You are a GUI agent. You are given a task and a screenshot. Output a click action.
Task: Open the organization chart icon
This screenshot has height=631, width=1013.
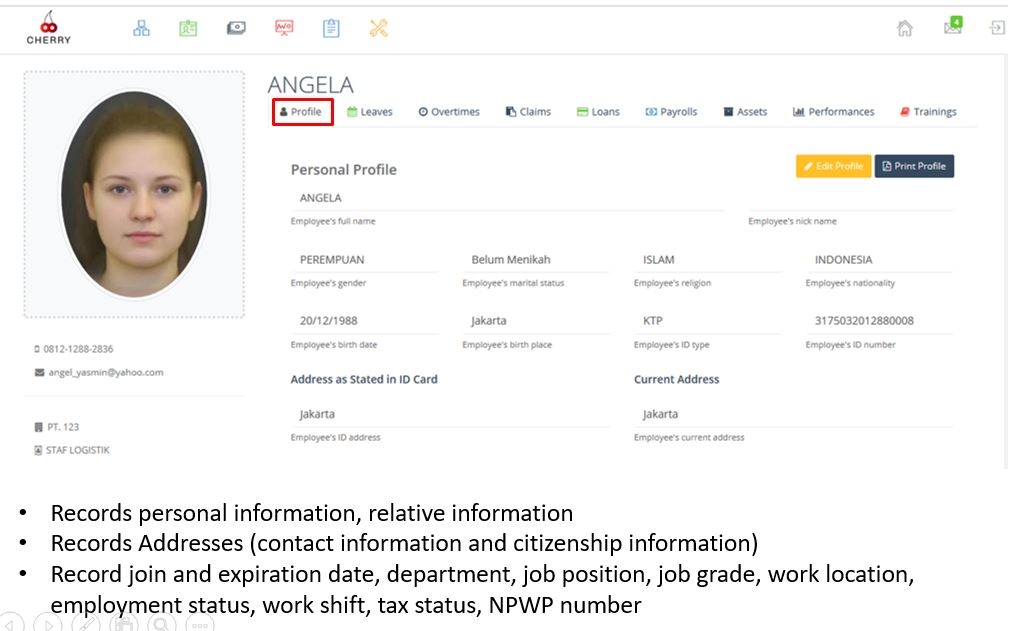(x=142, y=28)
